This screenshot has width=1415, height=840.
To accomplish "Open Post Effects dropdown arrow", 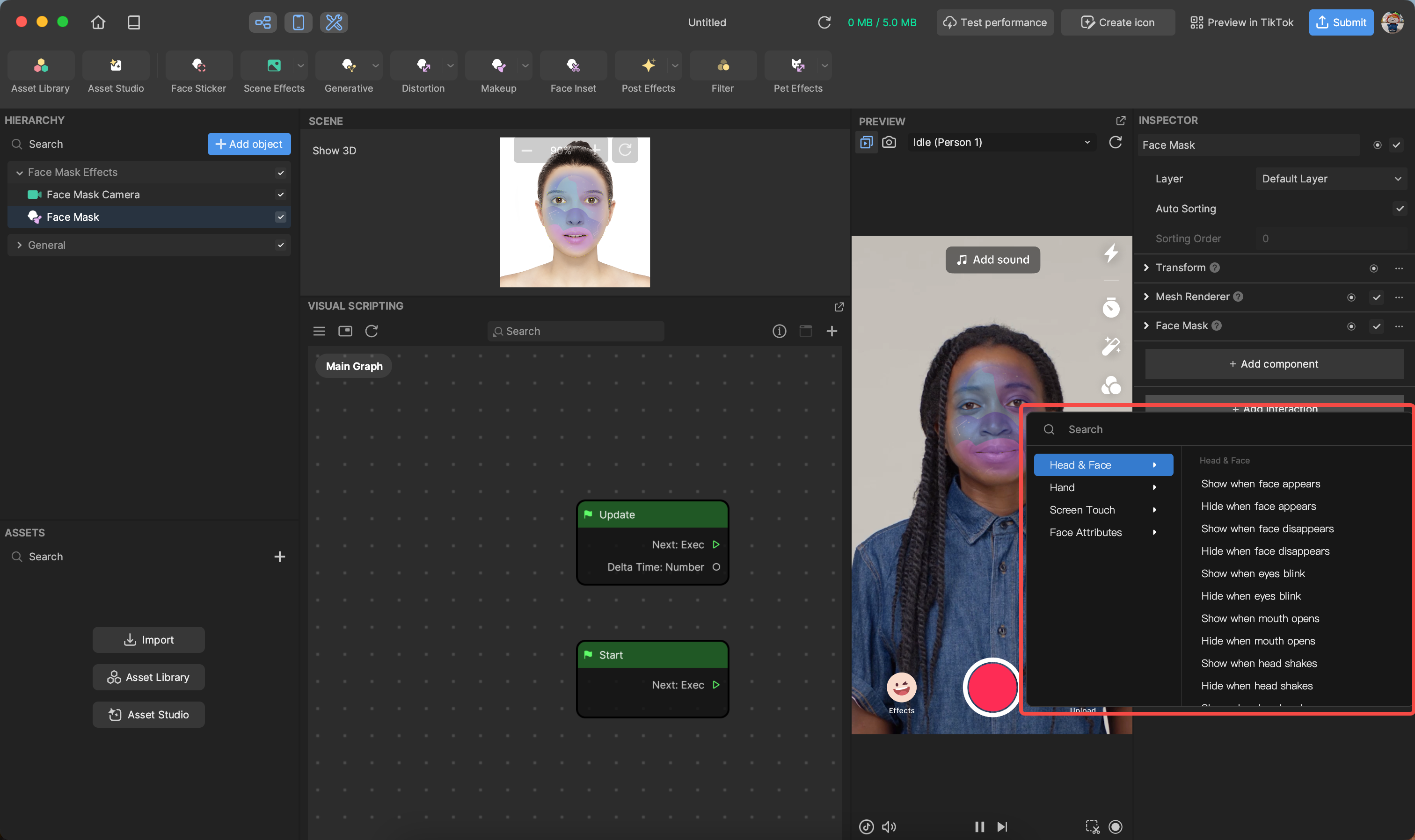I will 675,65.
